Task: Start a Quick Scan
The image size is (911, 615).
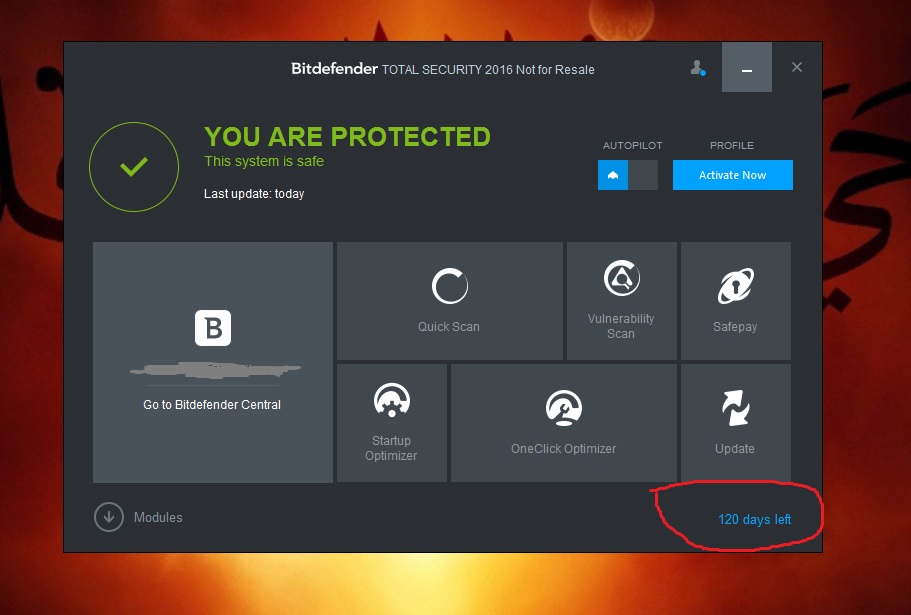Action: [450, 301]
